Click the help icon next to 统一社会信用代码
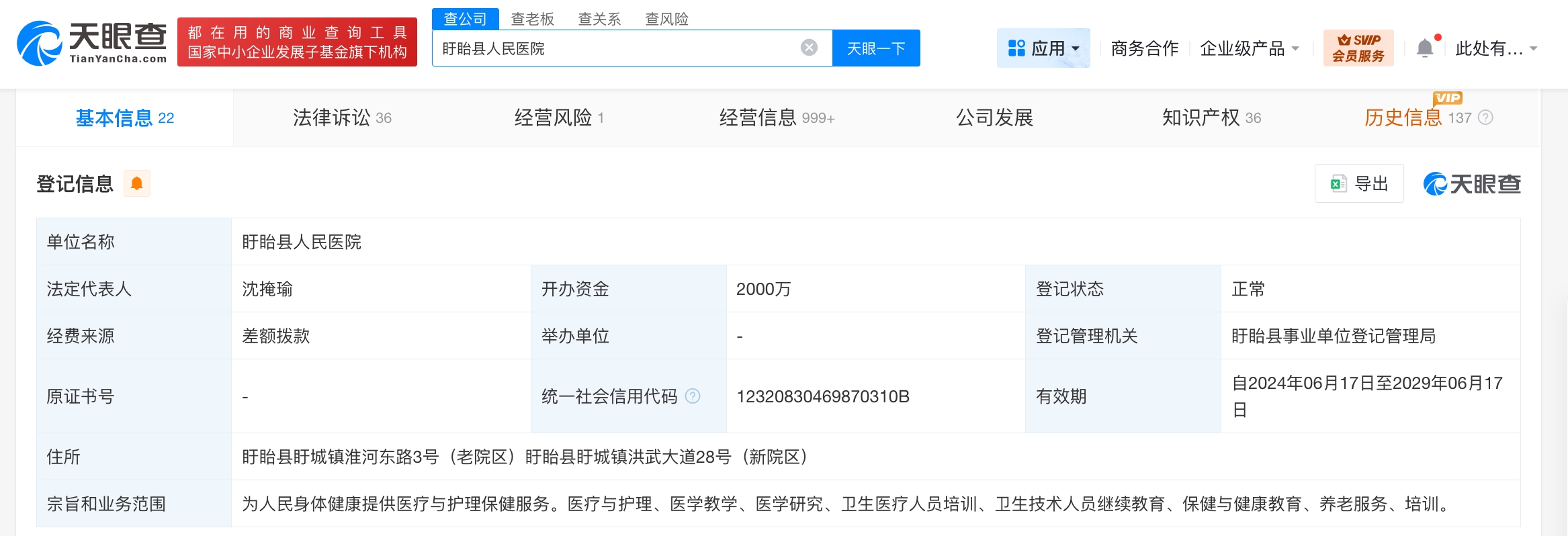 point(693,396)
